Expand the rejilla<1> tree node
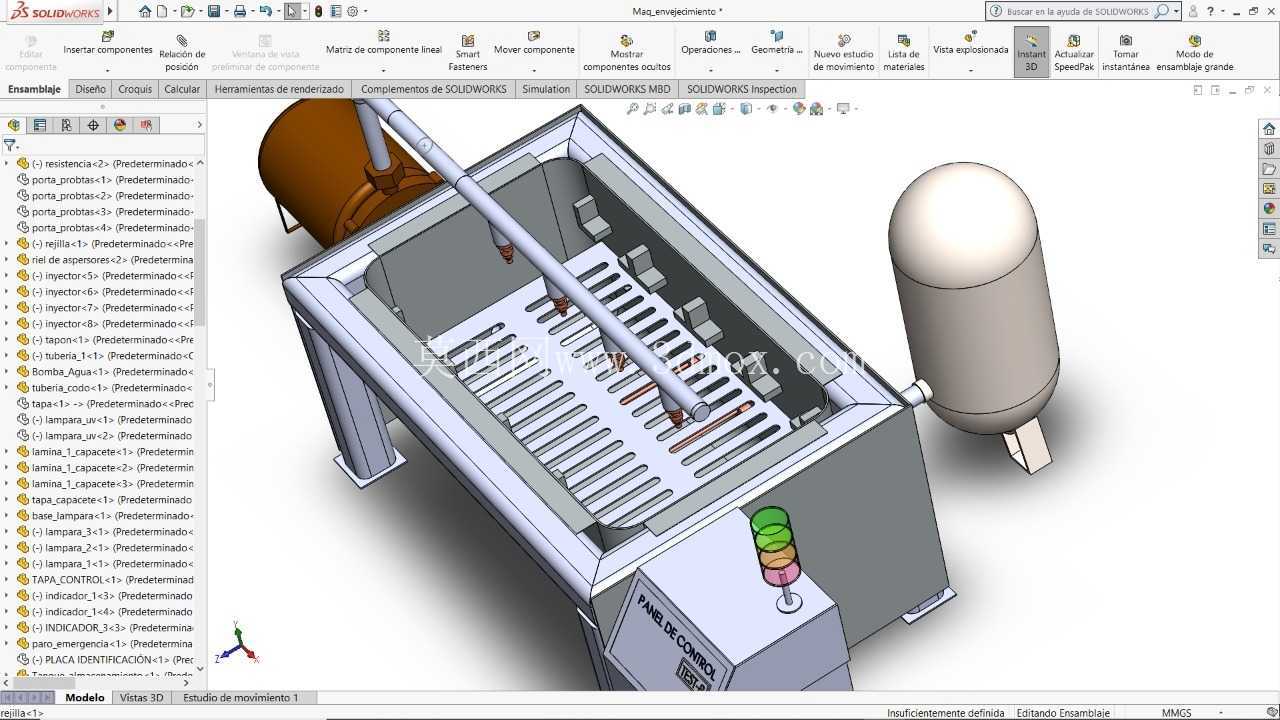This screenshot has width=1280, height=720. (7, 244)
